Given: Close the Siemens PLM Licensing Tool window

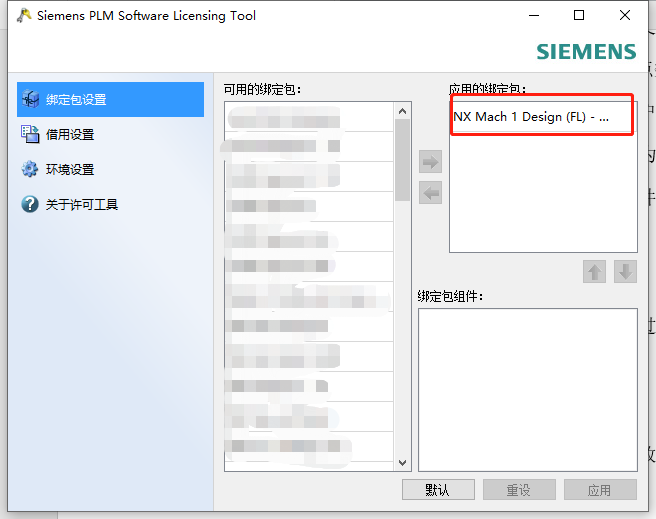Looking at the screenshot, I should click(x=625, y=15).
